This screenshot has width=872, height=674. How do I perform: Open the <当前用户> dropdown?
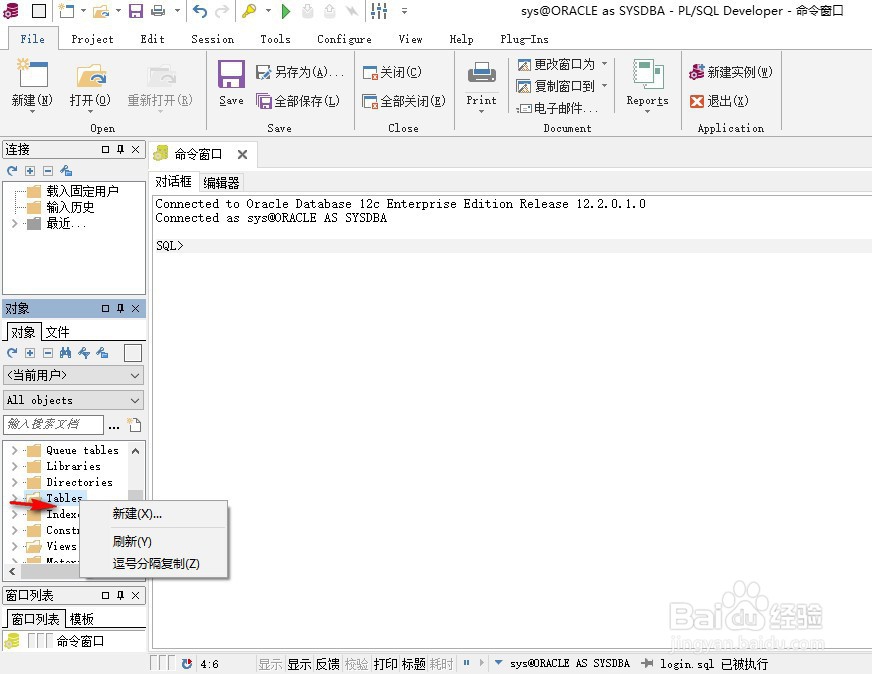[73, 375]
